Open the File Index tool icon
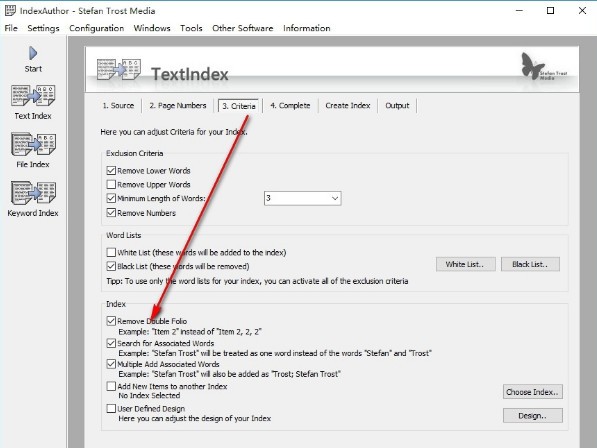This screenshot has height=448, width=597. (33, 144)
